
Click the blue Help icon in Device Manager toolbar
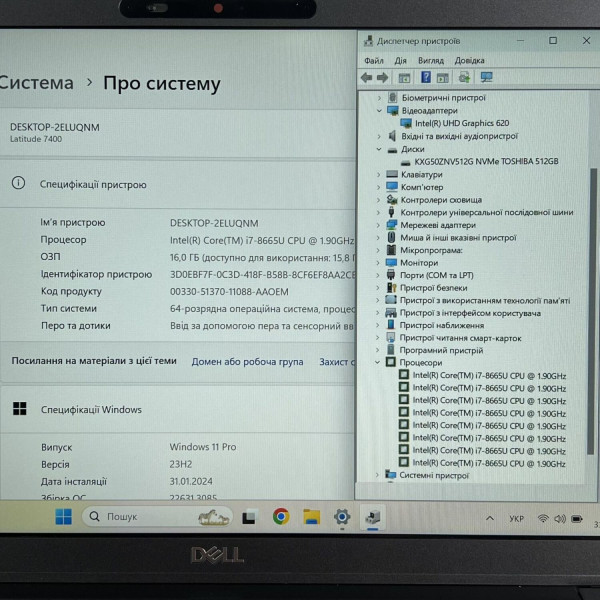tap(426, 77)
